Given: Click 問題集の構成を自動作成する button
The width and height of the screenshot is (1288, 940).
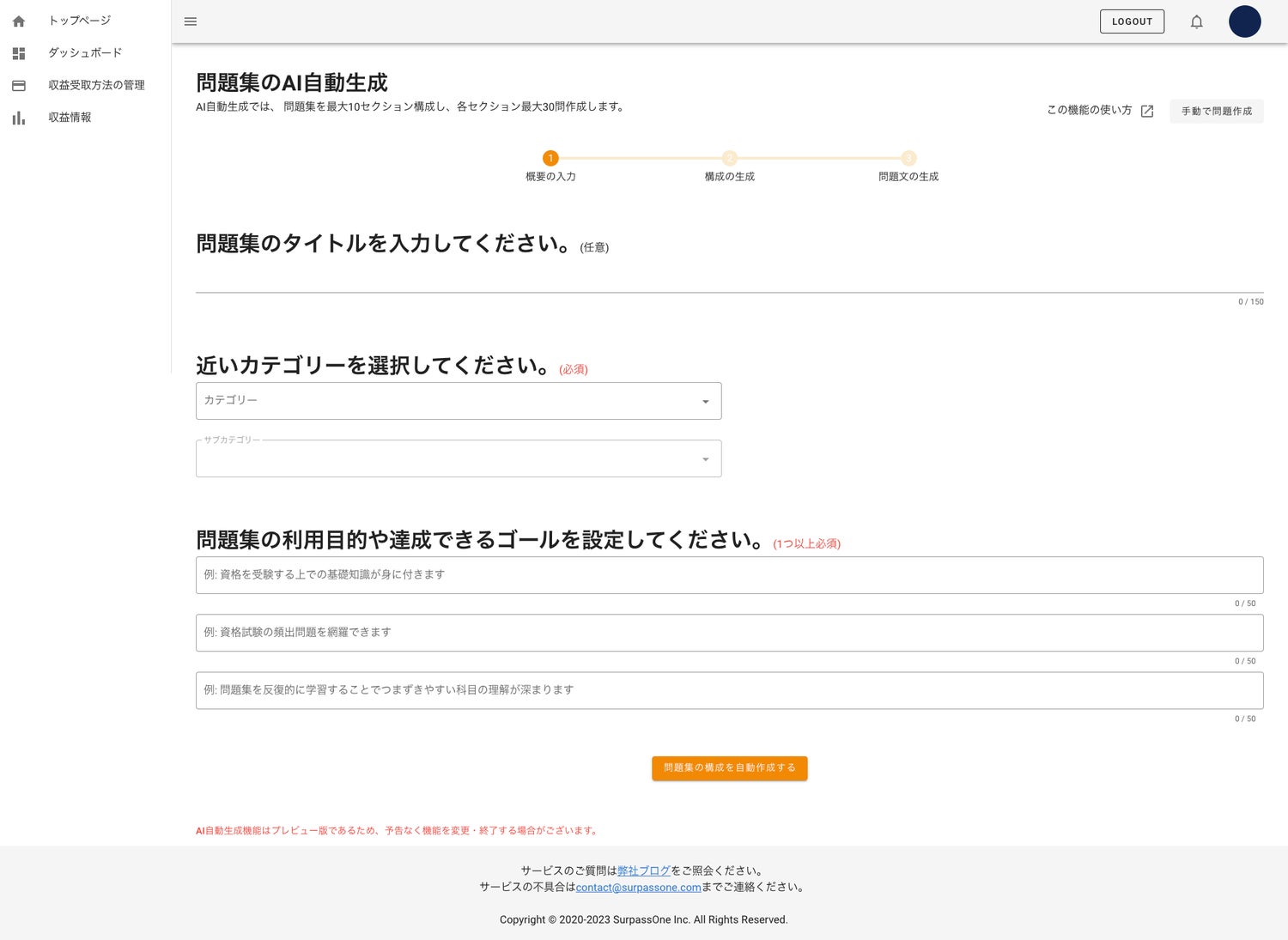Looking at the screenshot, I should pyautogui.click(x=729, y=767).
